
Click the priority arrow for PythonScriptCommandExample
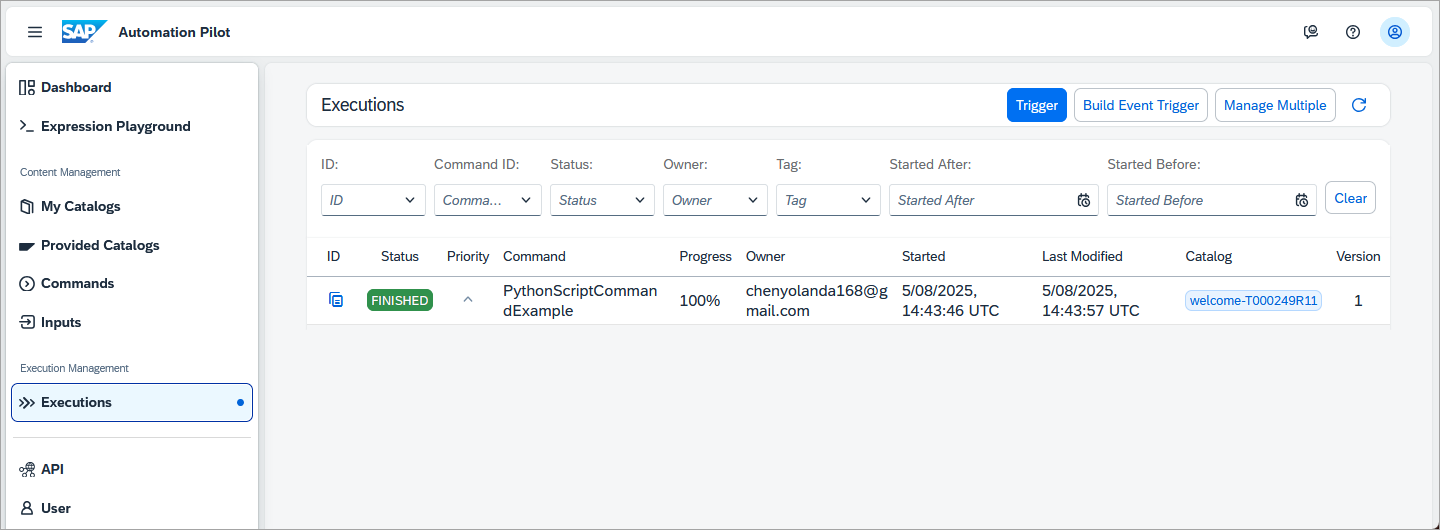467,300
